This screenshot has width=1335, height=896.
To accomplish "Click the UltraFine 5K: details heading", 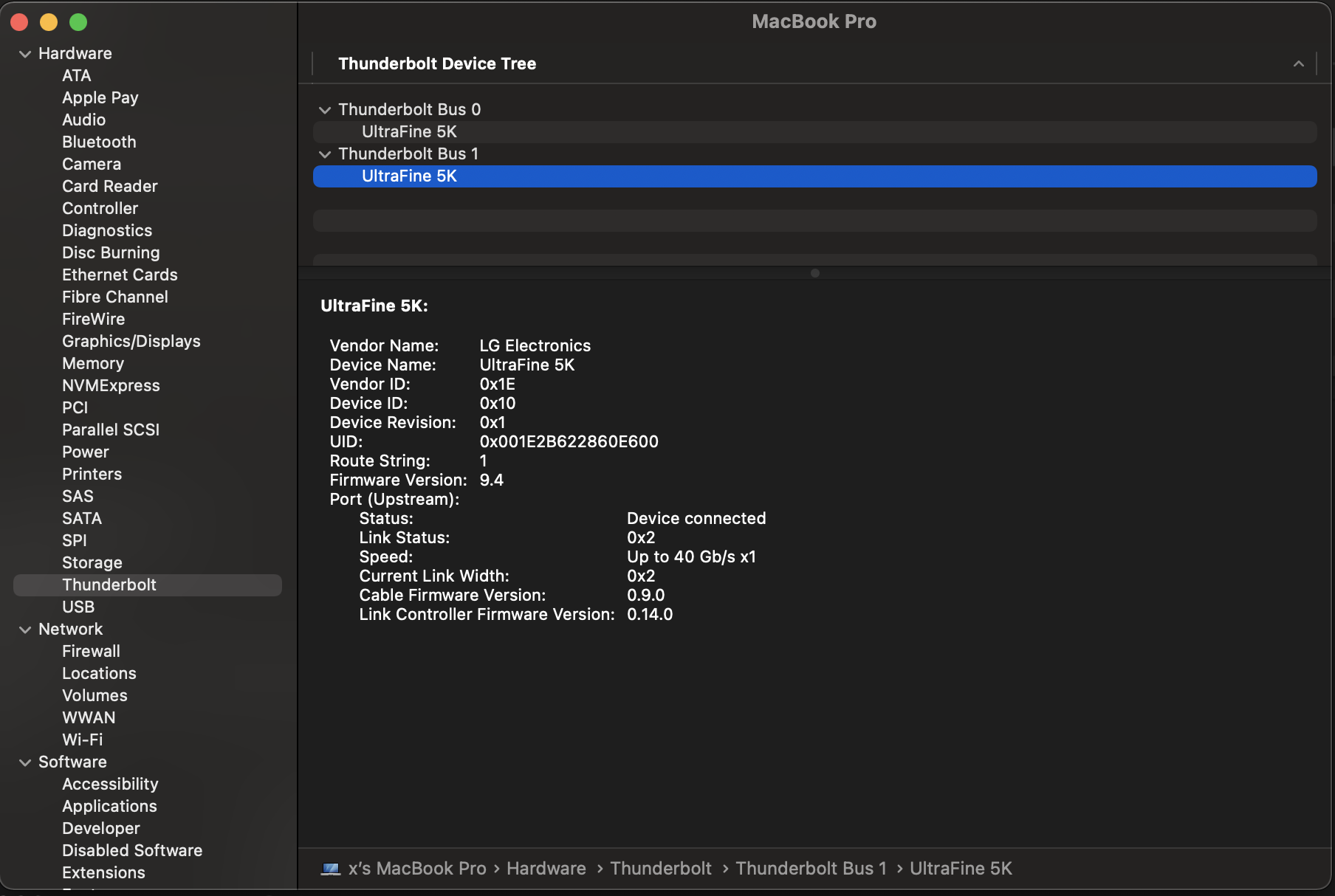I will tap(374, 306).
